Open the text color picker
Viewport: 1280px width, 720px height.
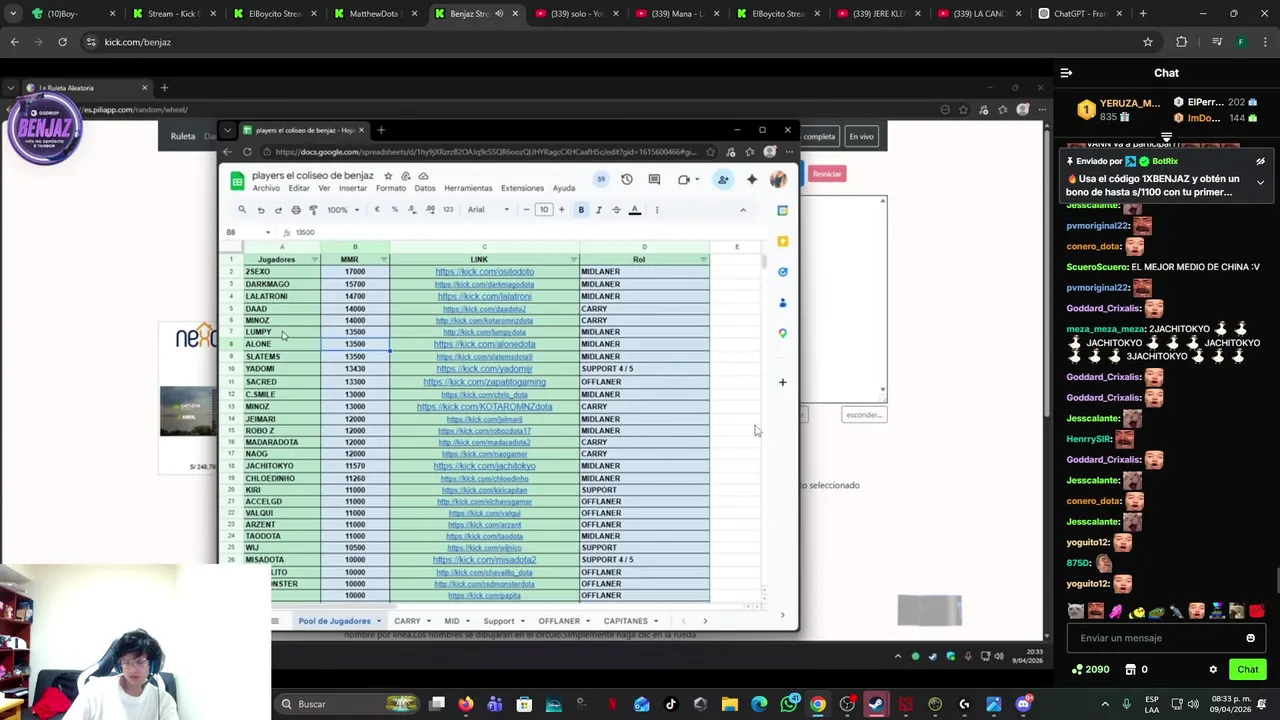click(634, 210)
